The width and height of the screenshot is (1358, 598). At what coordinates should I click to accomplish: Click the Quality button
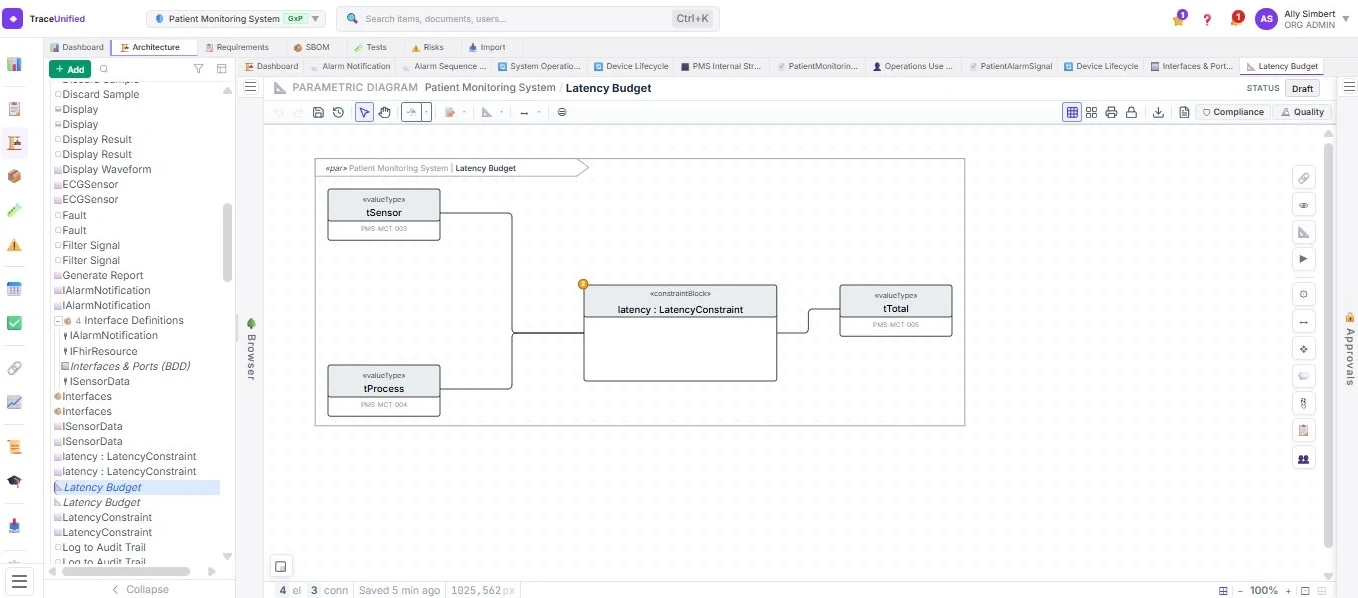[1302, 112]
